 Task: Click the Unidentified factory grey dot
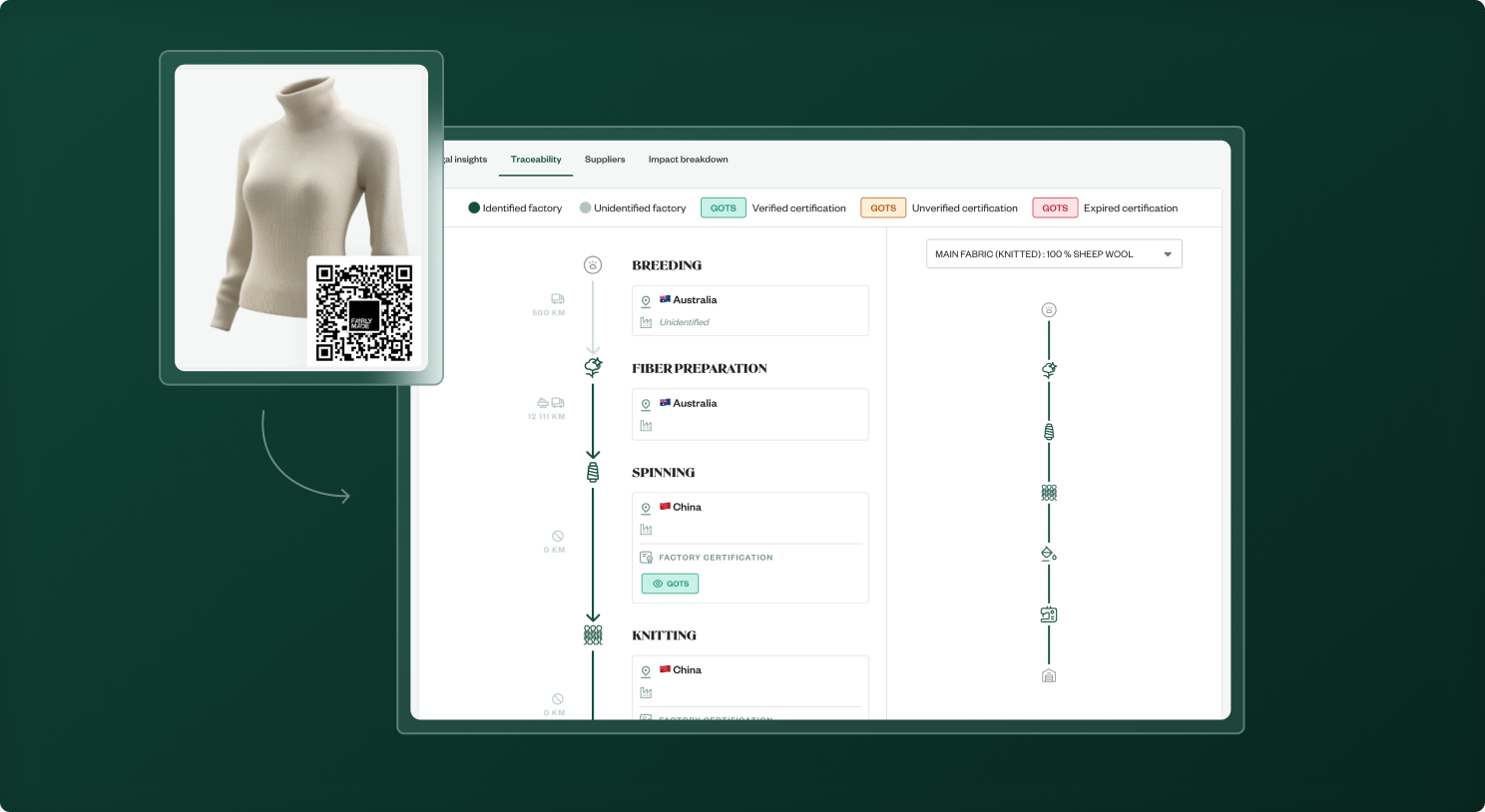coord(586,208)
